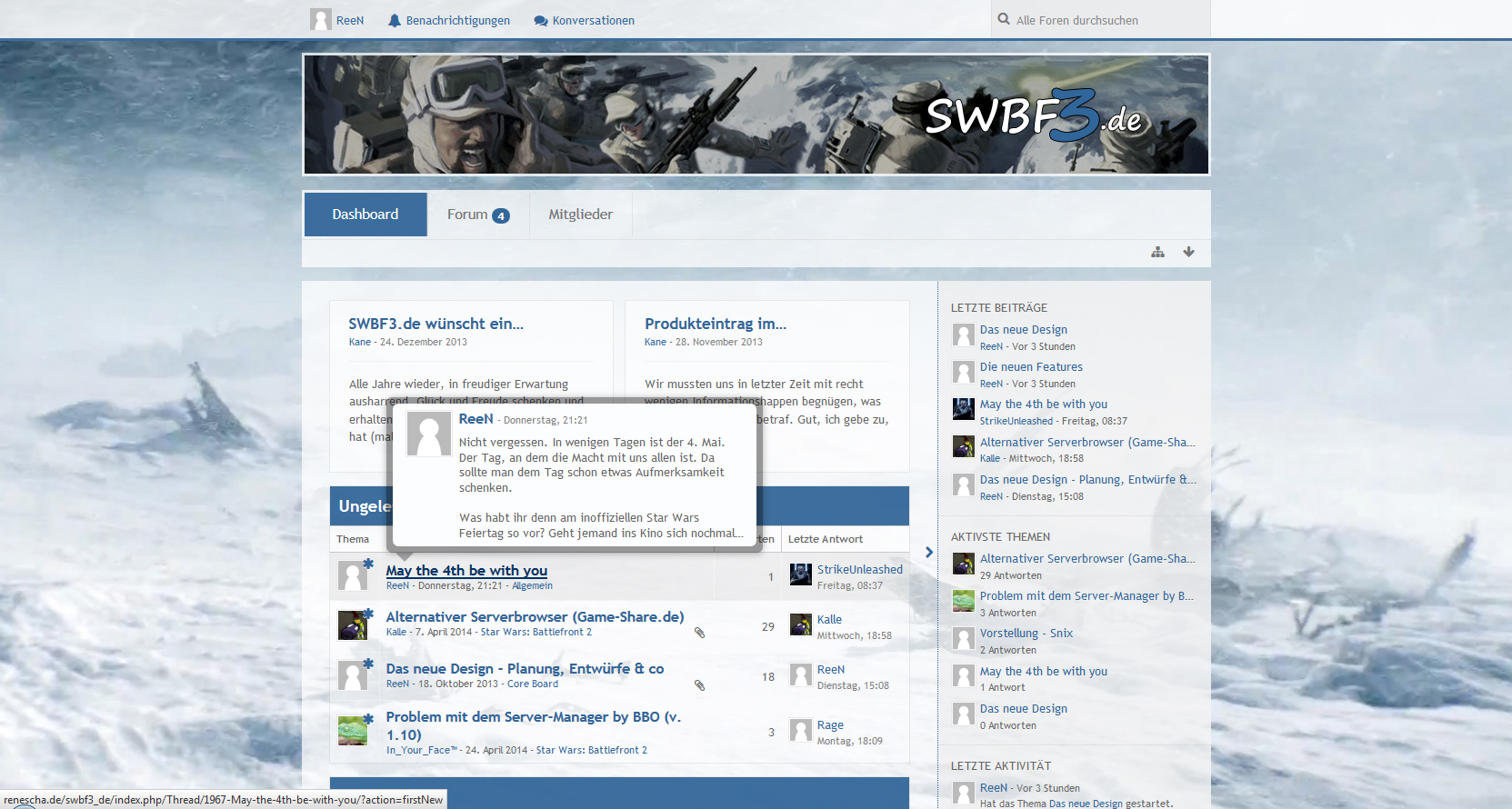
Task: Open In_Your_Face author link
Action: pos(422,750)
